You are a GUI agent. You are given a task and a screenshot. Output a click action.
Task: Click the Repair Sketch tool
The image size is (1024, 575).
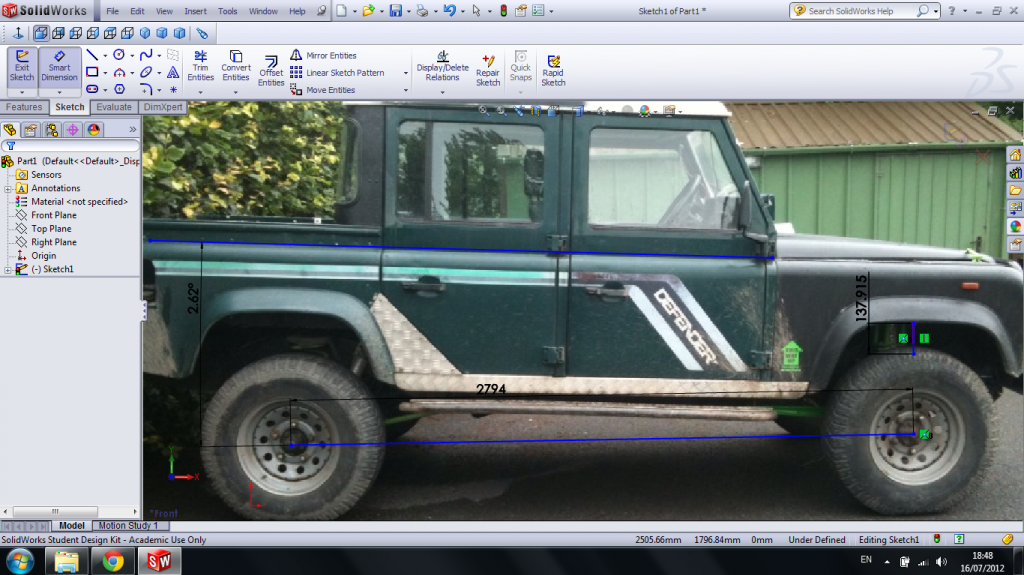tap(488, 71)
